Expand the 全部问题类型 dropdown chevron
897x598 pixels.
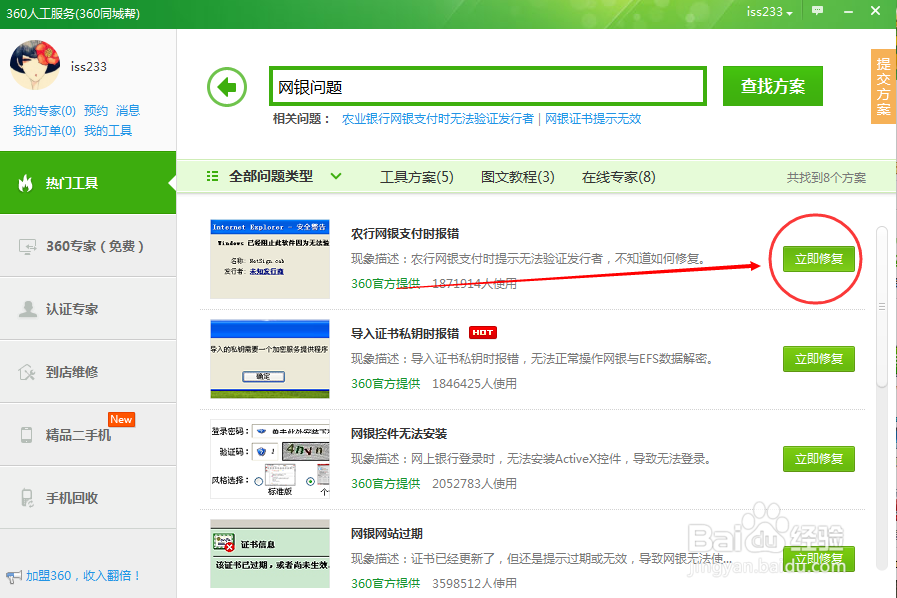tap(336, 176)
